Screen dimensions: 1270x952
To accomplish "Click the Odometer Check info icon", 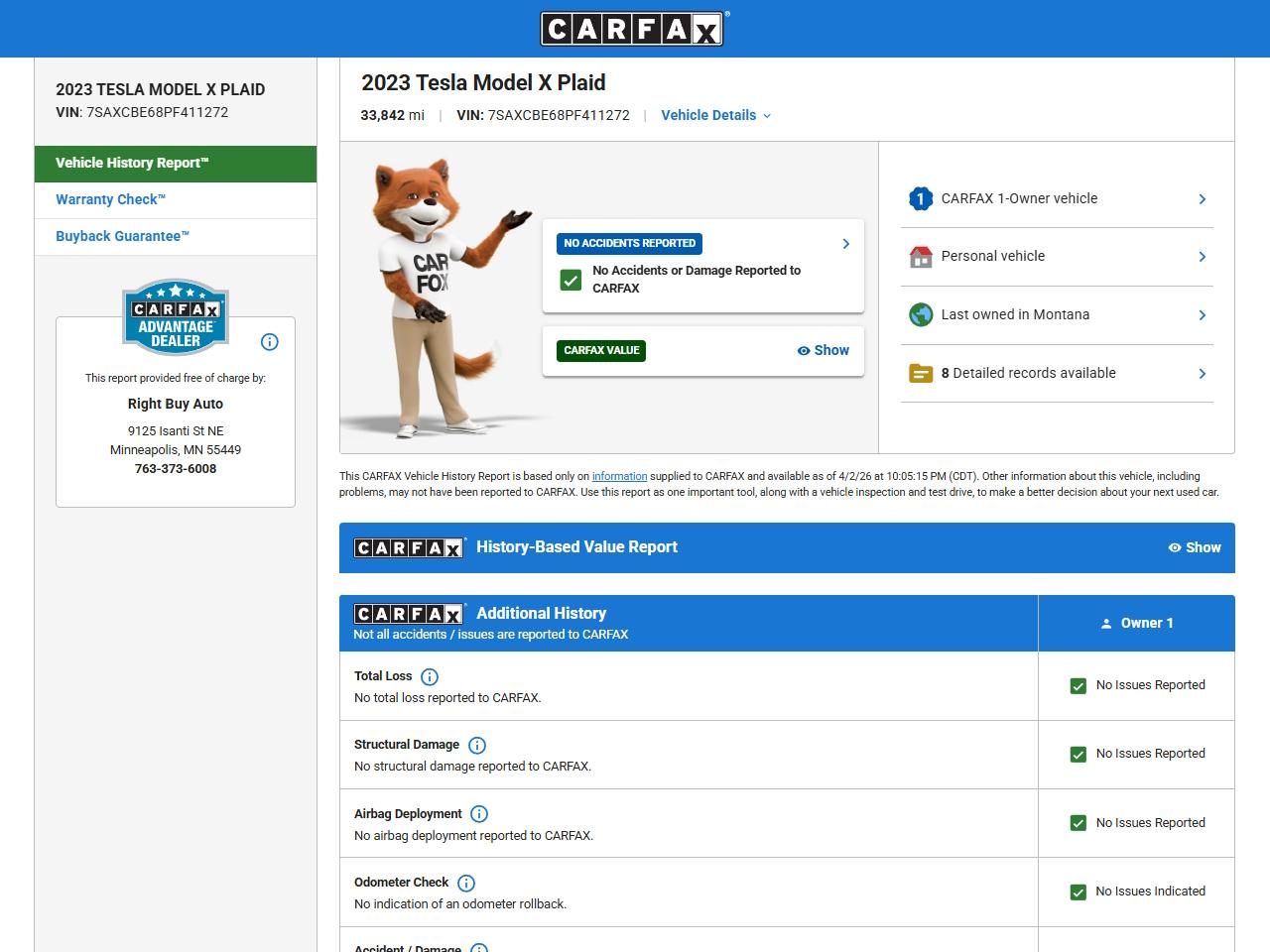I will click(x=466, y=884).
